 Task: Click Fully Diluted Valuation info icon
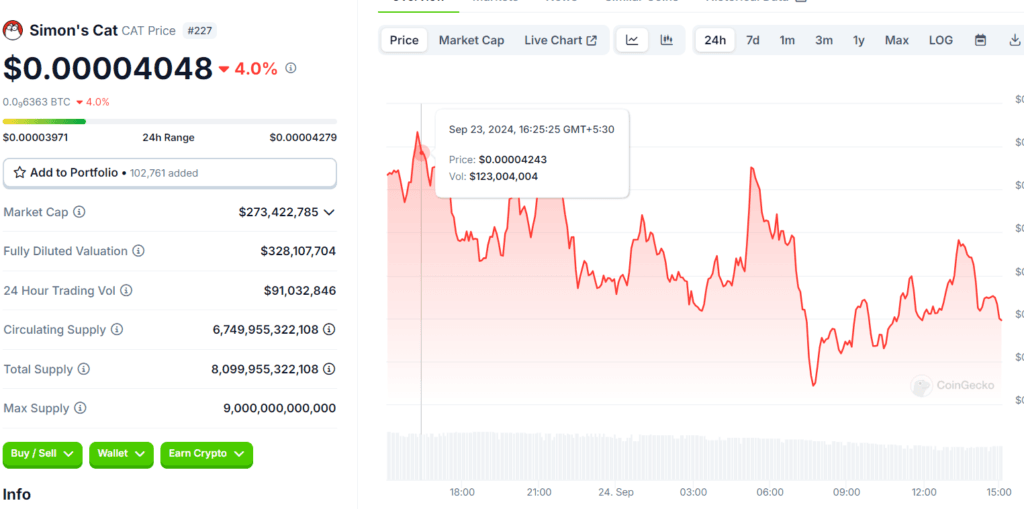coord(138,251)
